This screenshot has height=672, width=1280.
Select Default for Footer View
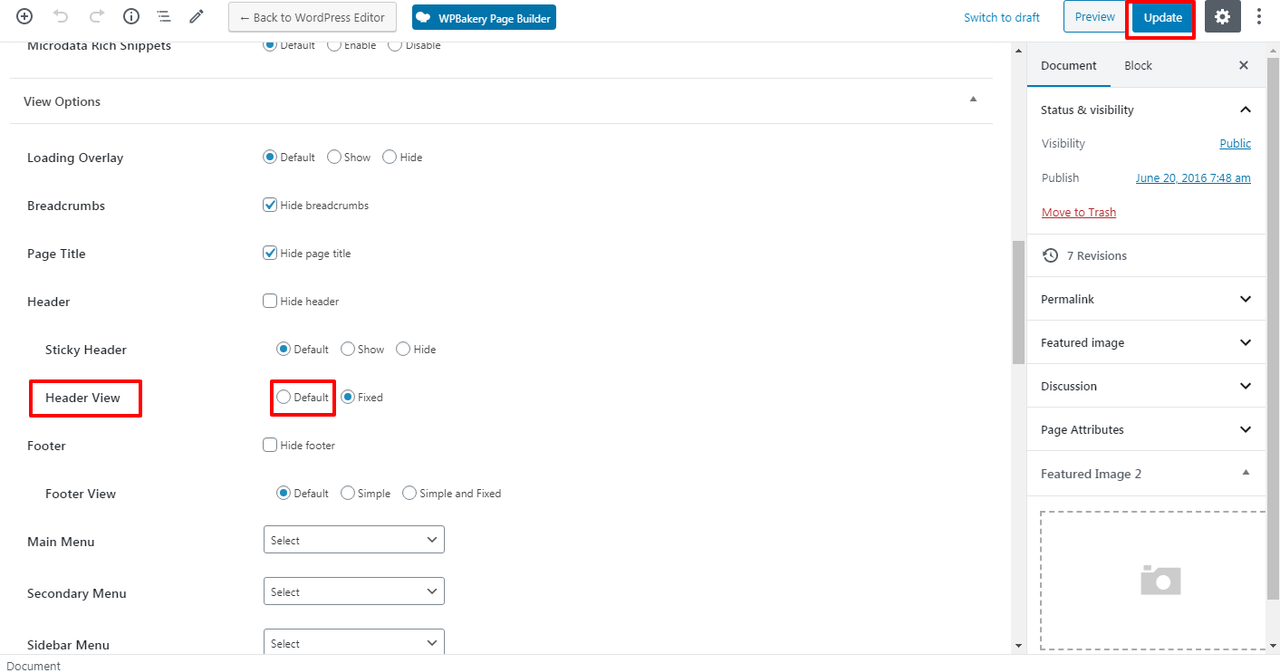284,493
